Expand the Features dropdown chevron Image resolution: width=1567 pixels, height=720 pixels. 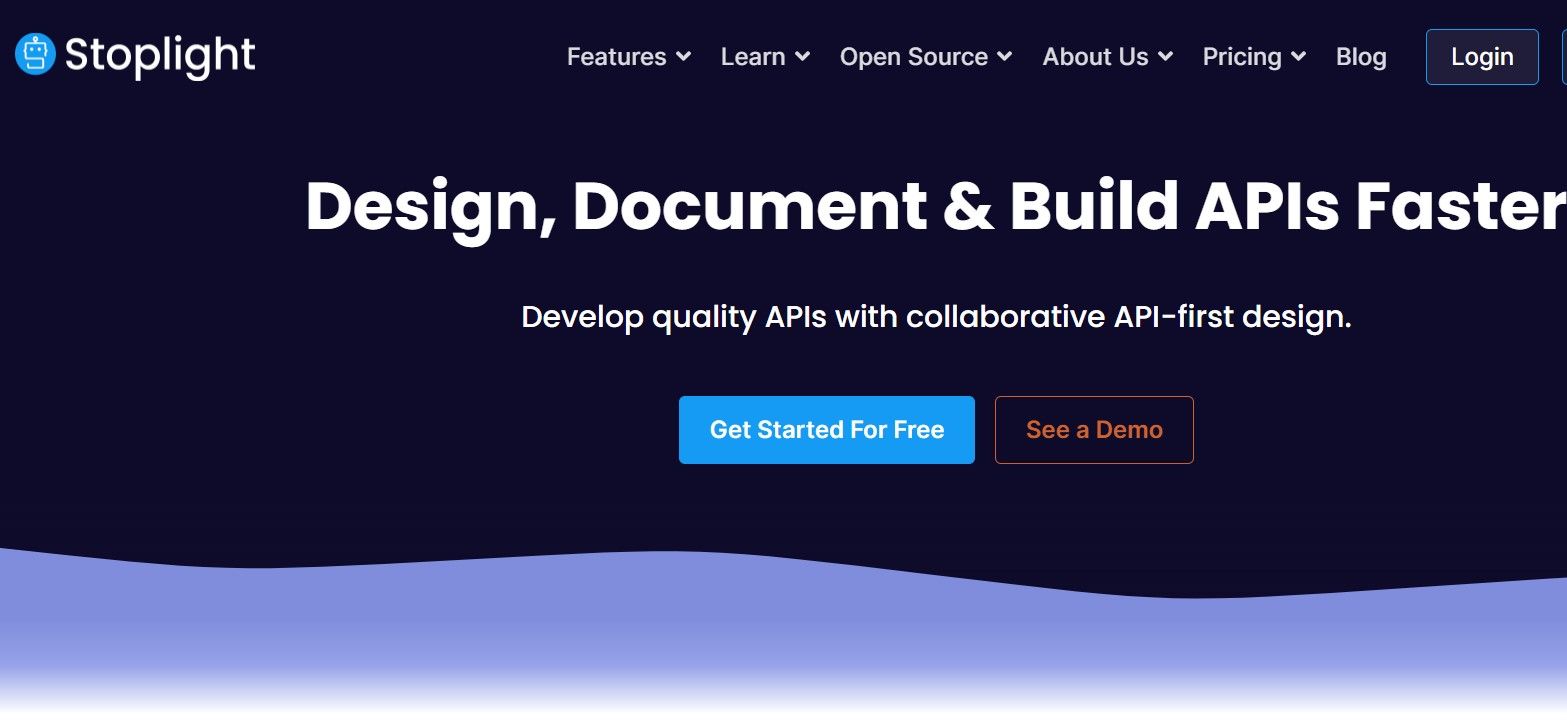point(684,57)
